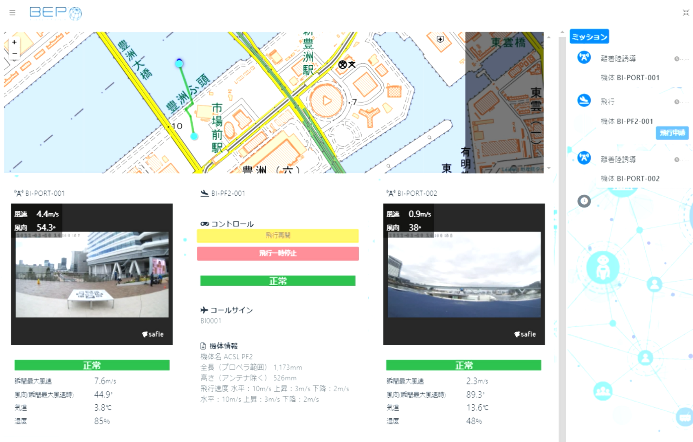Screen dimensions: 693x442
Task: Click the port icon beside the BI-PORT-002 heading
Action: click(391, 193)
